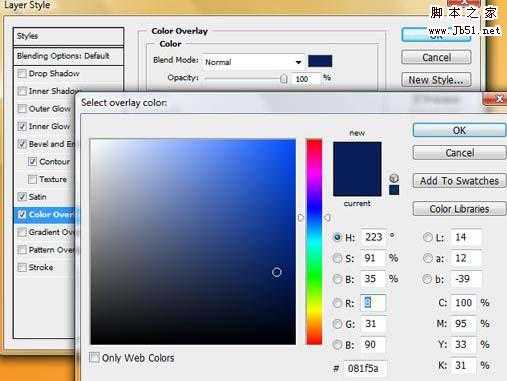Select the Satin style entry
The width and height of the screenshot is (507, 381).
coord(37,197)
